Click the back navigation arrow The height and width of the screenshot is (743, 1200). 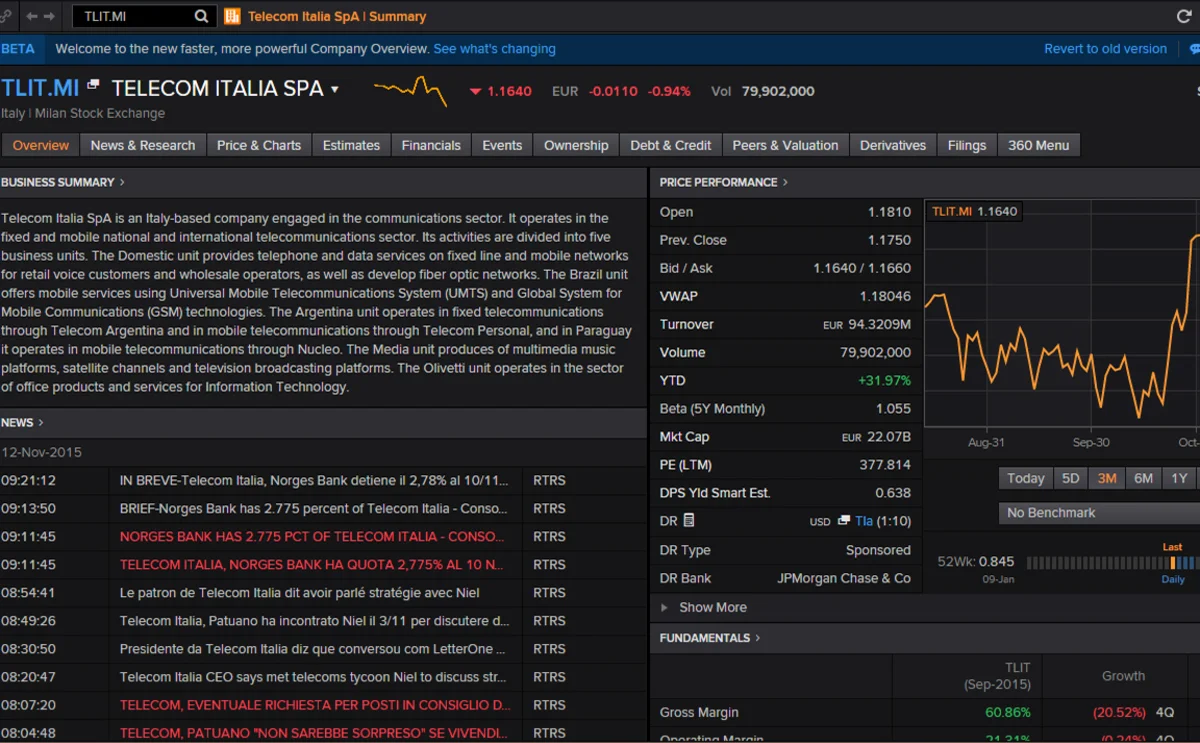pyautogui.click(x=30, y=15)
